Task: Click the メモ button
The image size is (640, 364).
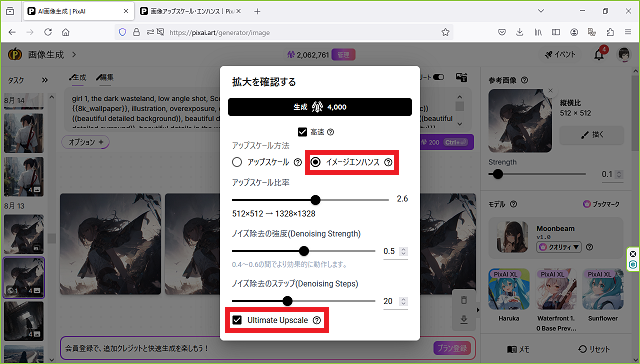Action: [518, 349]
